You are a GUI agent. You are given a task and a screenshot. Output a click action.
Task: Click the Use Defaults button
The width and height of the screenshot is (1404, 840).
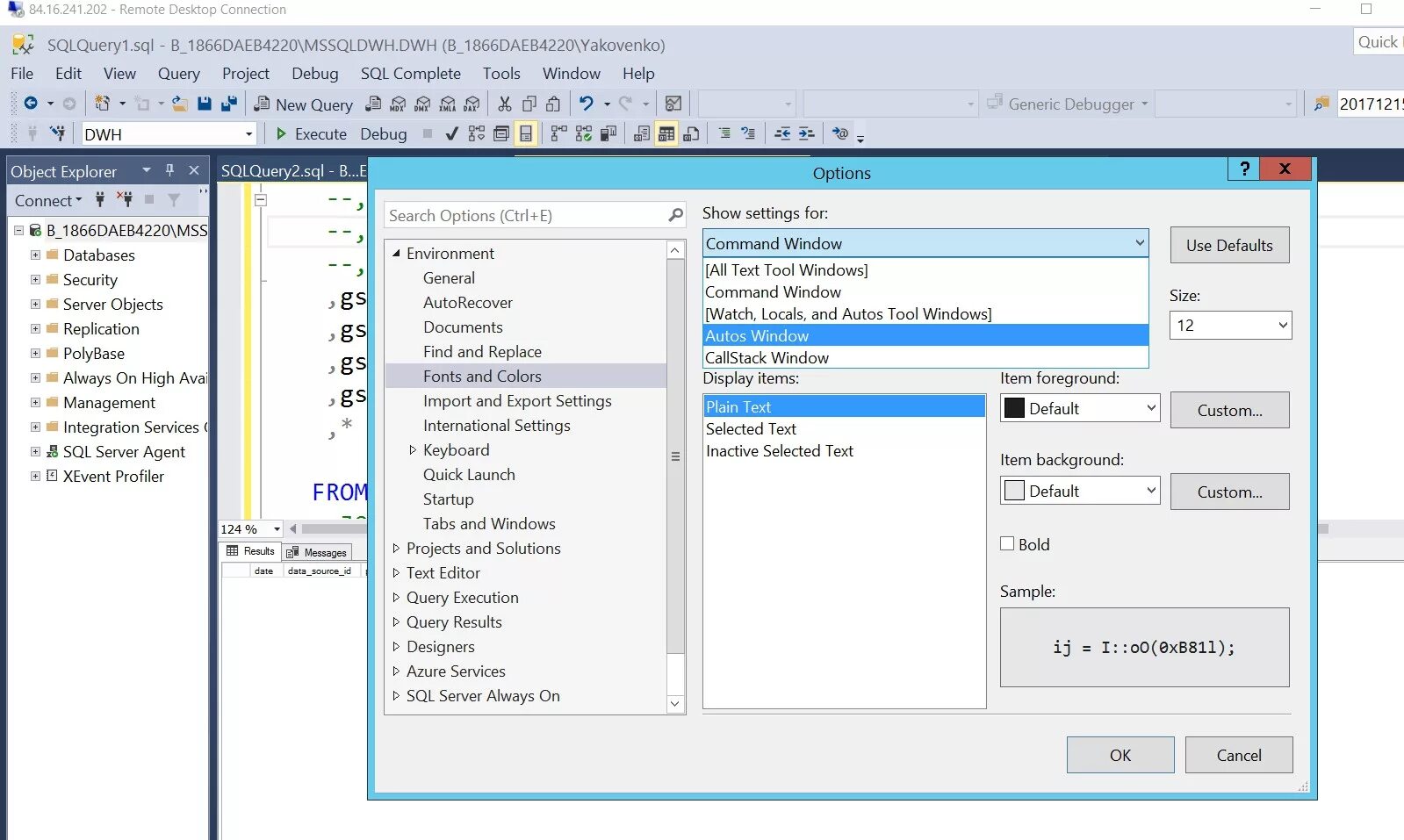[1229, 245]
